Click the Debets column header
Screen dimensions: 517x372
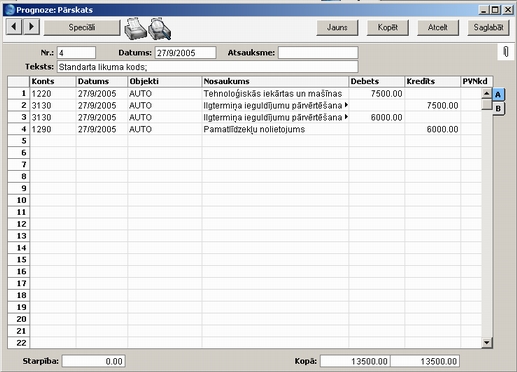point(376,81)
